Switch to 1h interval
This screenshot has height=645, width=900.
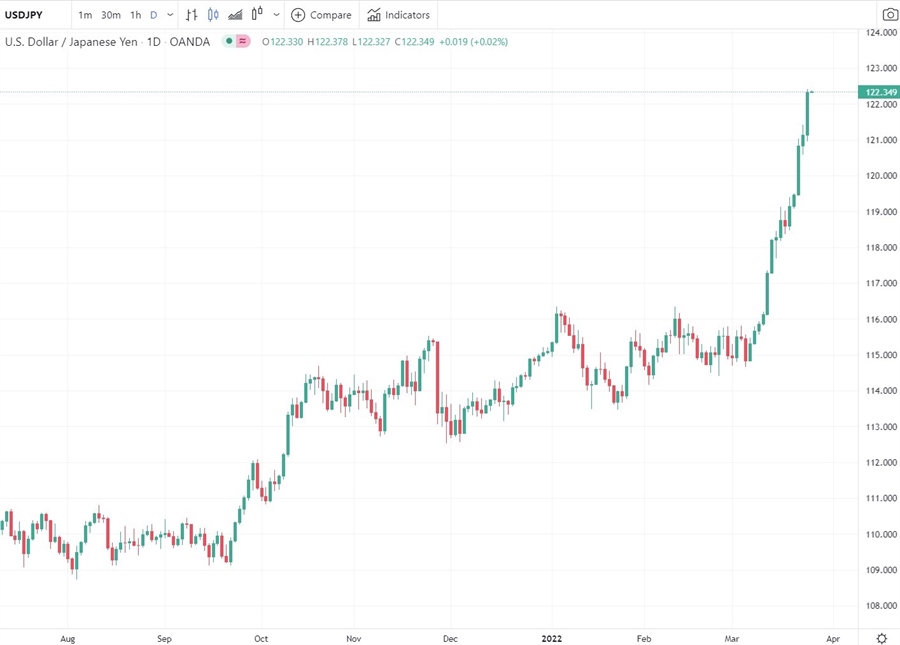[x=135, y=15]
